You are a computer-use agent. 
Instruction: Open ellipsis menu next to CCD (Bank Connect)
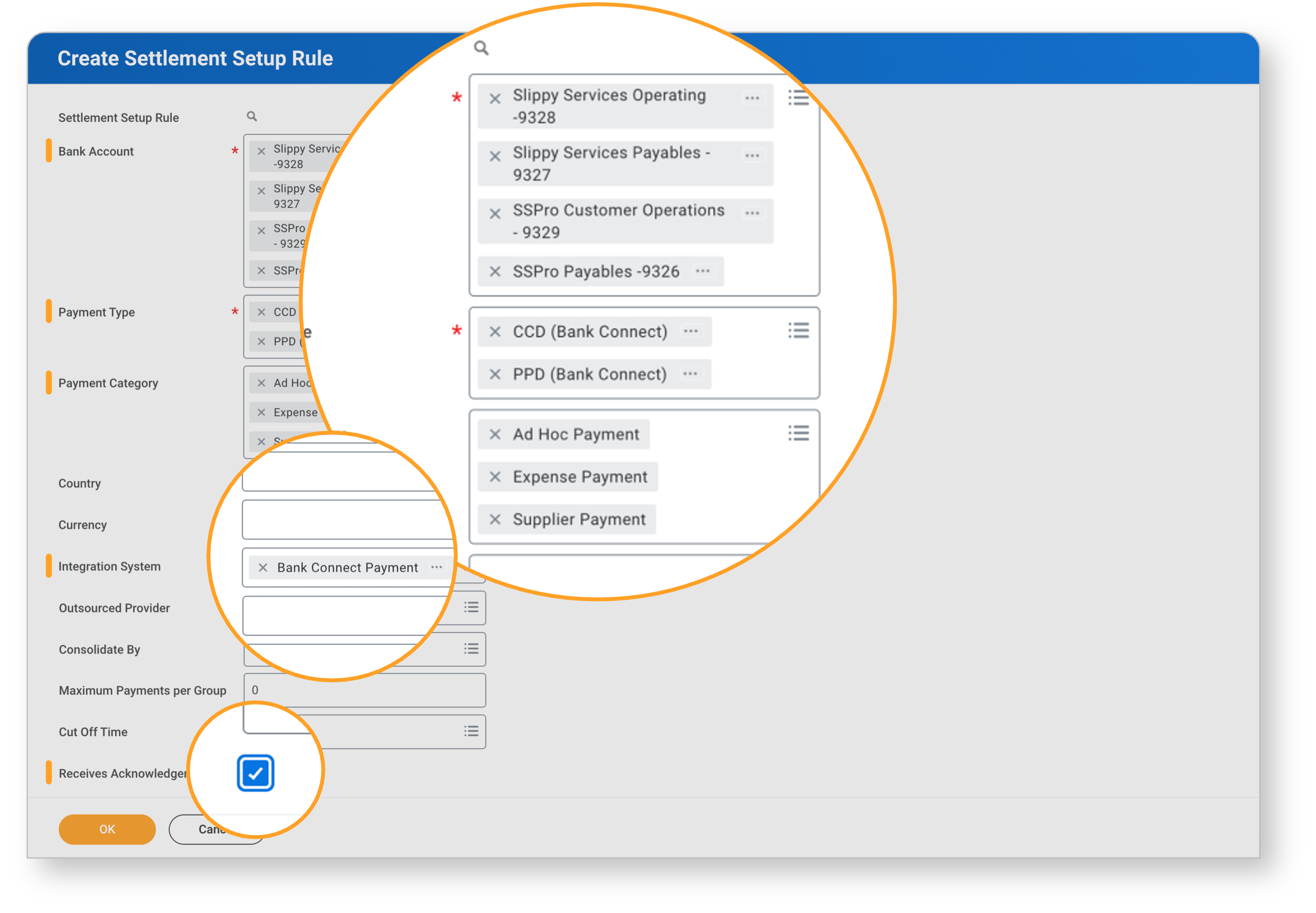tap(690, 331)
